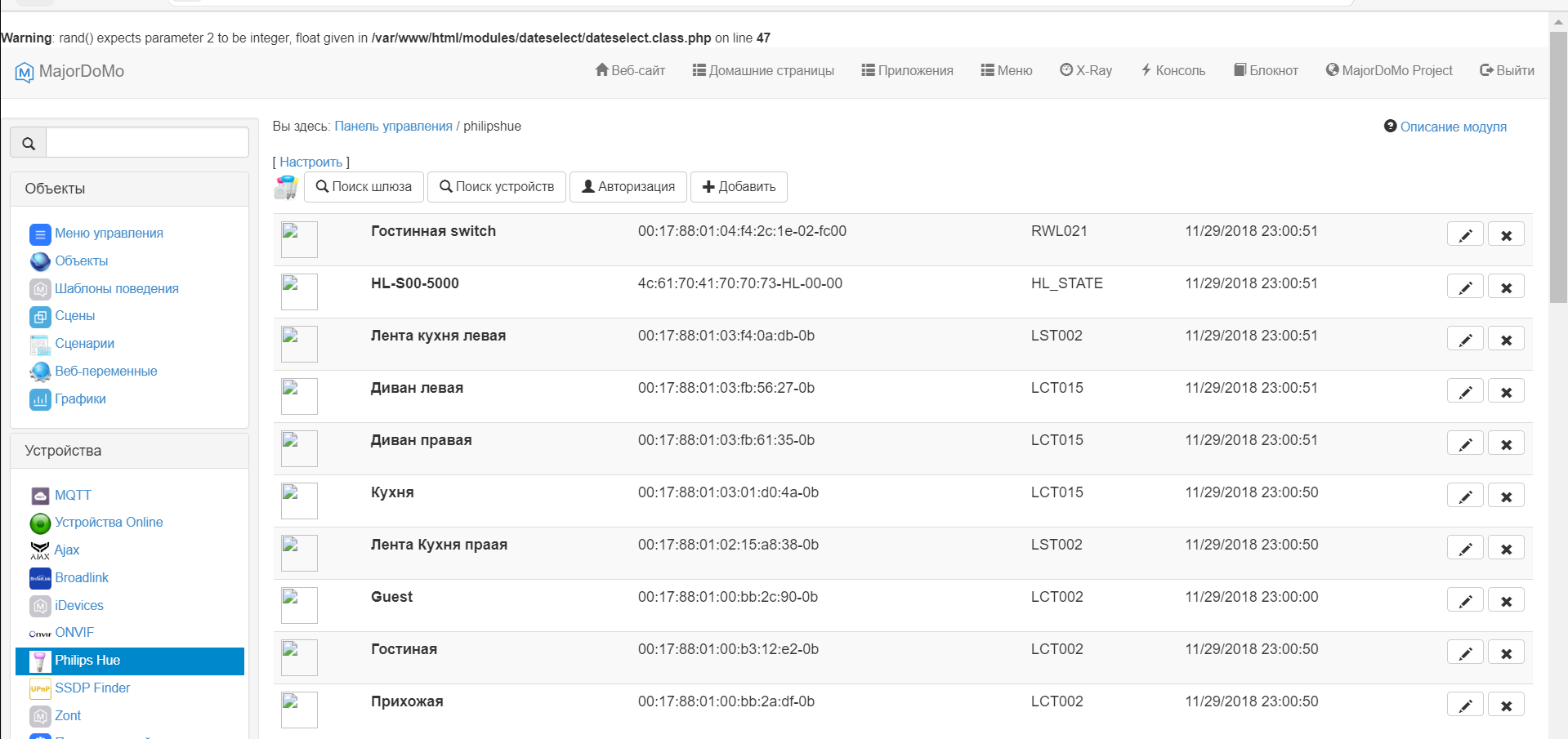This screenshot has height=739, width=1568.
Task: Click the vertical page scrollbar
Action: [1557, 163]
